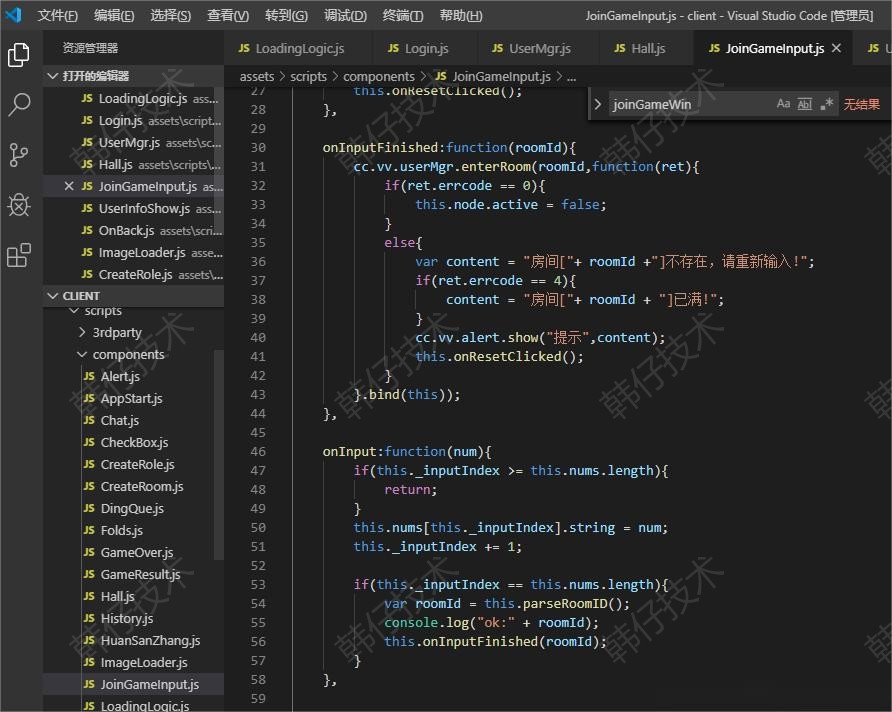Switch to the Hall.js tab
The height and width of the screenshot is (712, 892).
(x=646, y=48)
